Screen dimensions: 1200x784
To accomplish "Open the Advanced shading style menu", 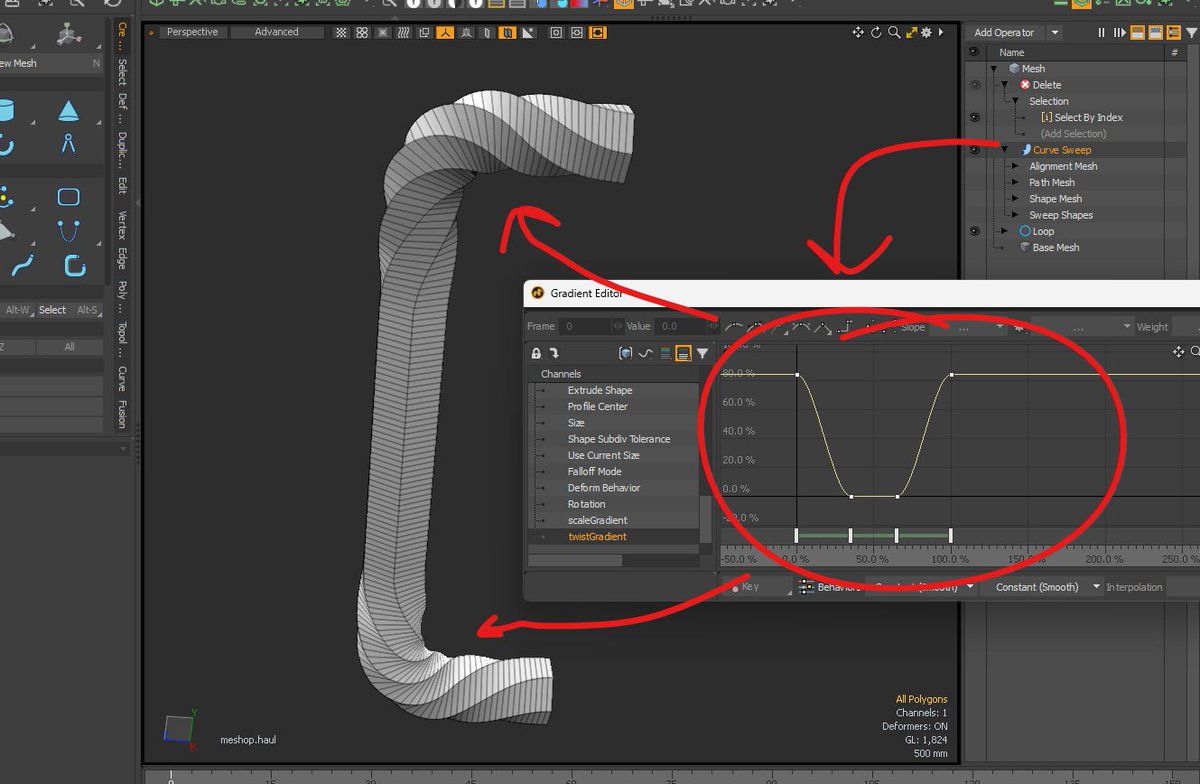I will (277, 32).
